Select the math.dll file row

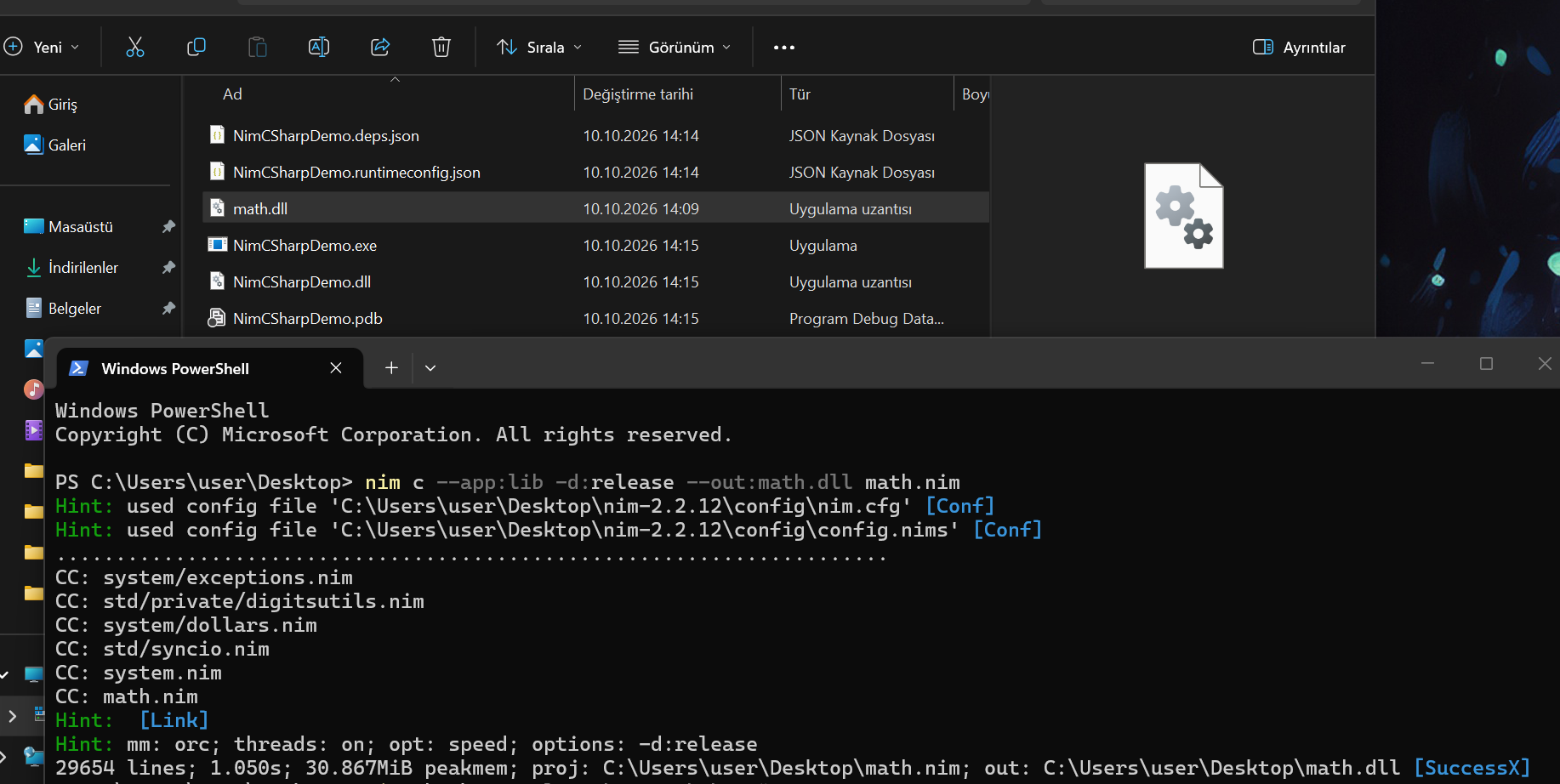point(595,209)
